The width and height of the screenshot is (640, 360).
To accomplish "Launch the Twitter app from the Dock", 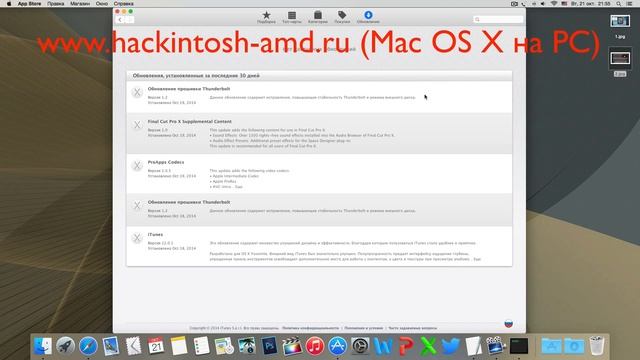I will tap(451, 346).
